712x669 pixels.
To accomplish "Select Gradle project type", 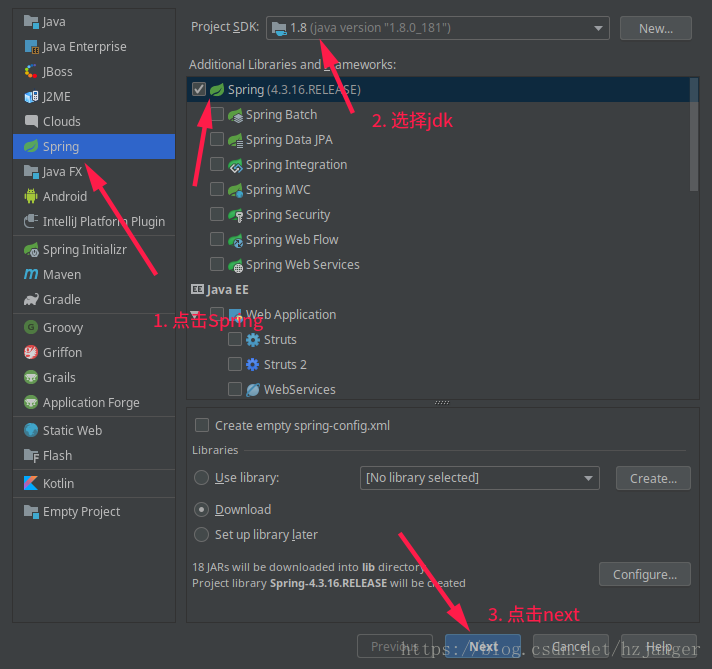I will pyautogui.click(x=94, y=299).
